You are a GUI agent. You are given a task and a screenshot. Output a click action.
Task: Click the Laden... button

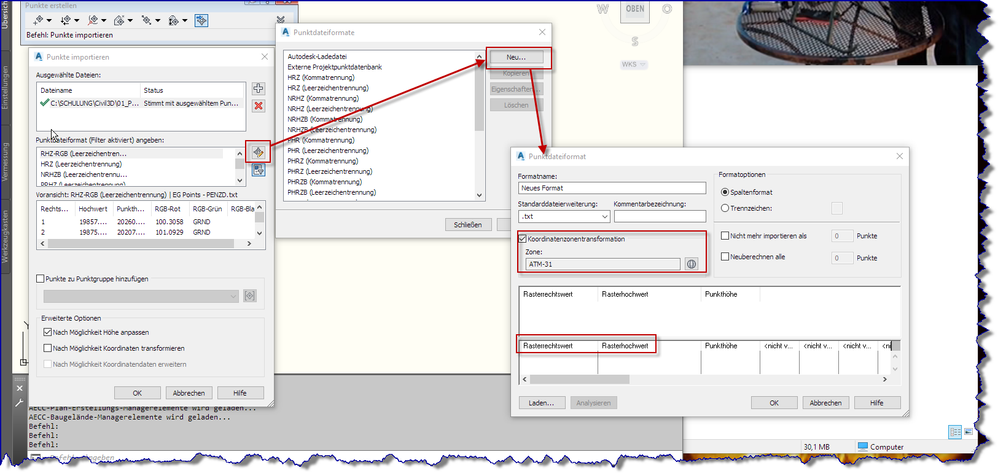[x=542, y=403]
